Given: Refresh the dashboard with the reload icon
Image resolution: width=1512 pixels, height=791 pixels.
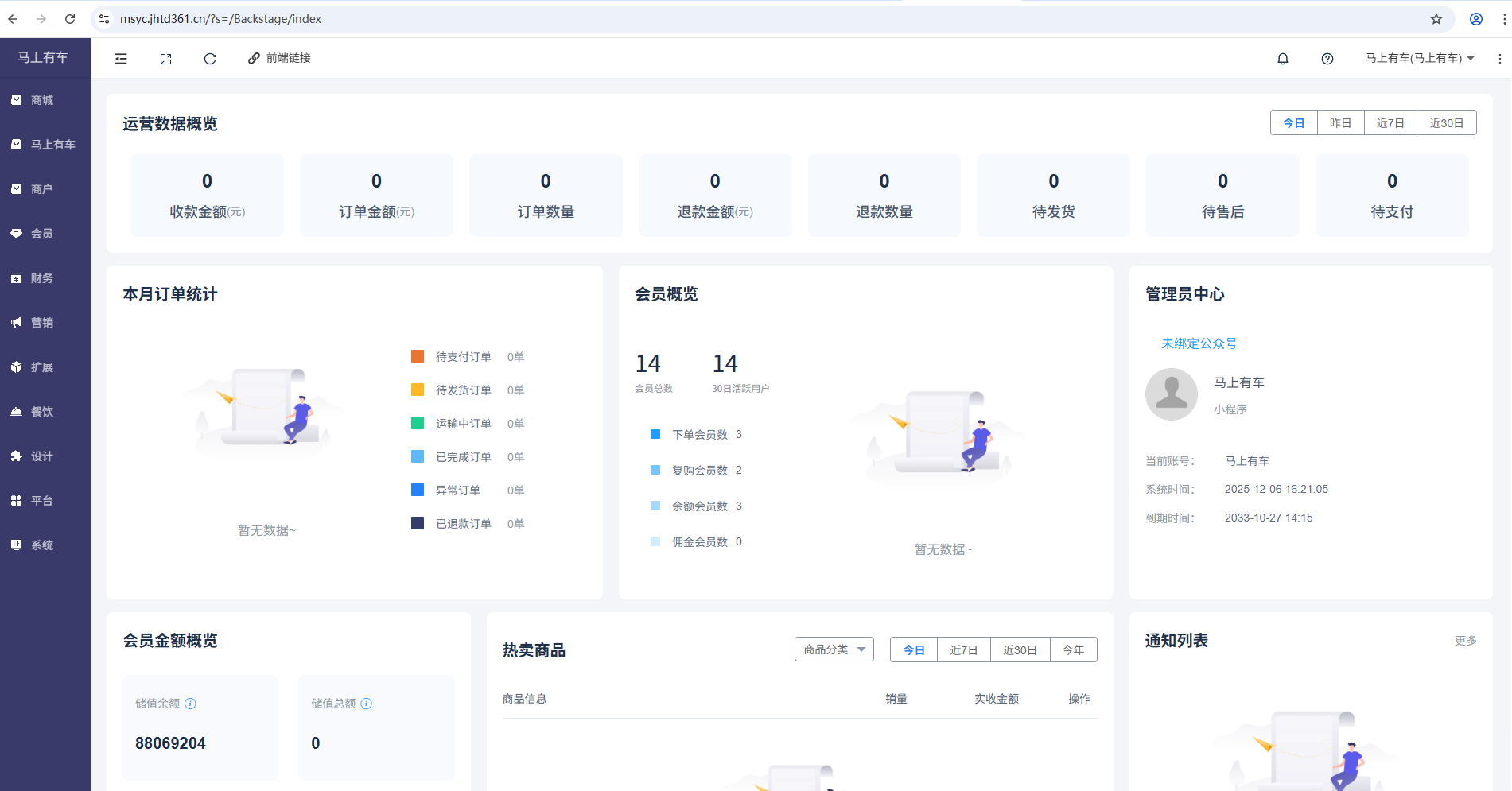Looking at the screenshot, I should [210, 58].
